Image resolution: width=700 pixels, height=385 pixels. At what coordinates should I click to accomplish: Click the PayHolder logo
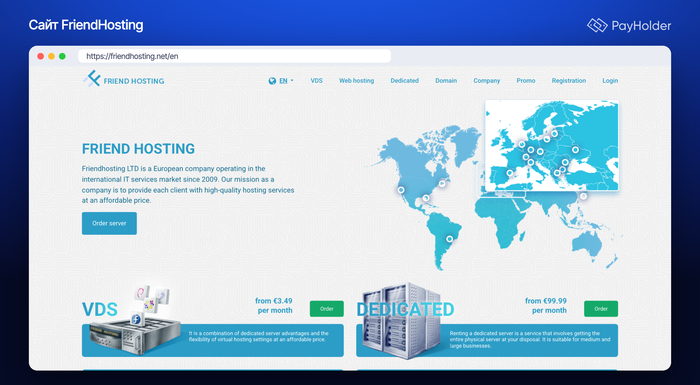629,25
